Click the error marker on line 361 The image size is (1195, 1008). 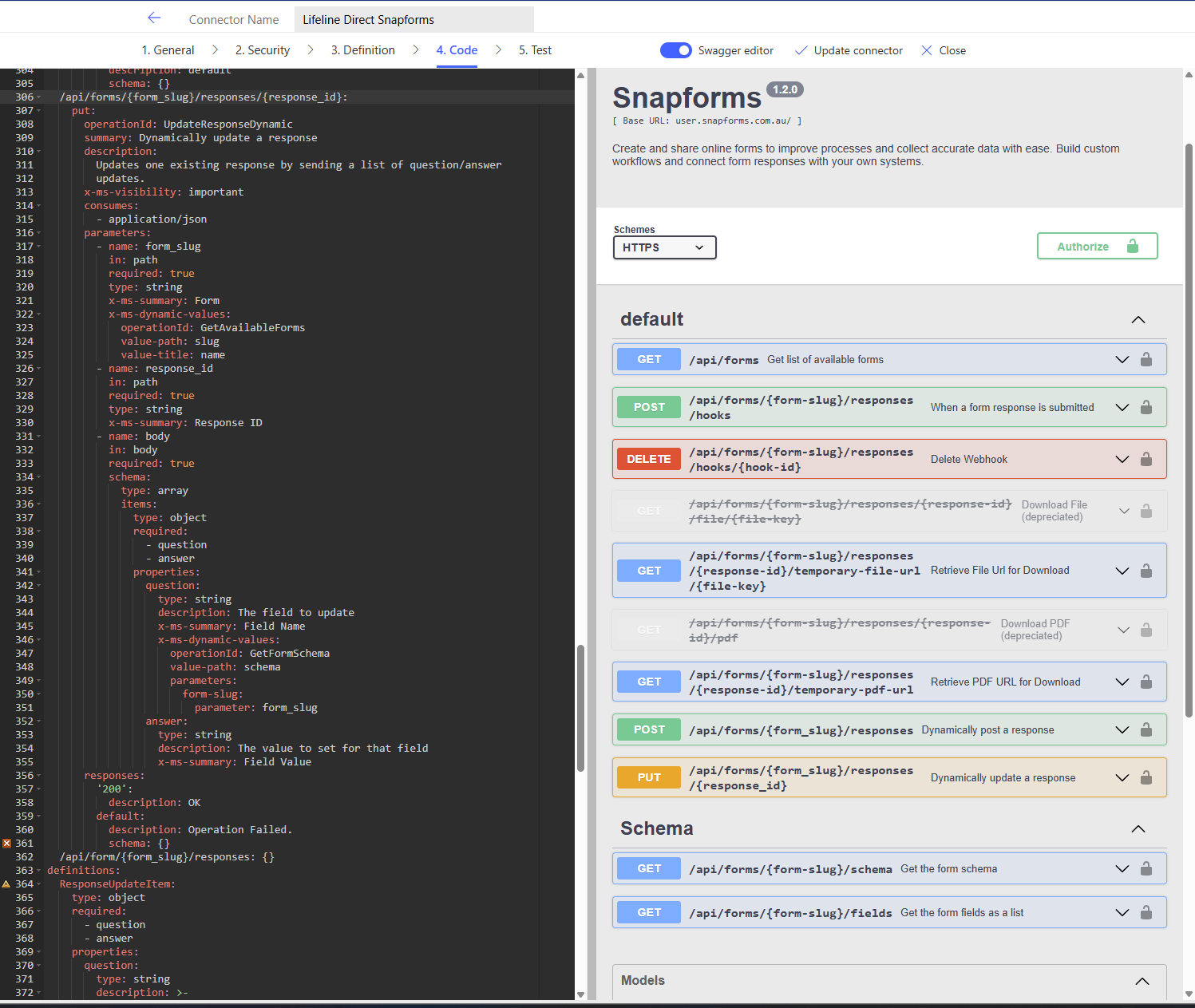[6, 843]
